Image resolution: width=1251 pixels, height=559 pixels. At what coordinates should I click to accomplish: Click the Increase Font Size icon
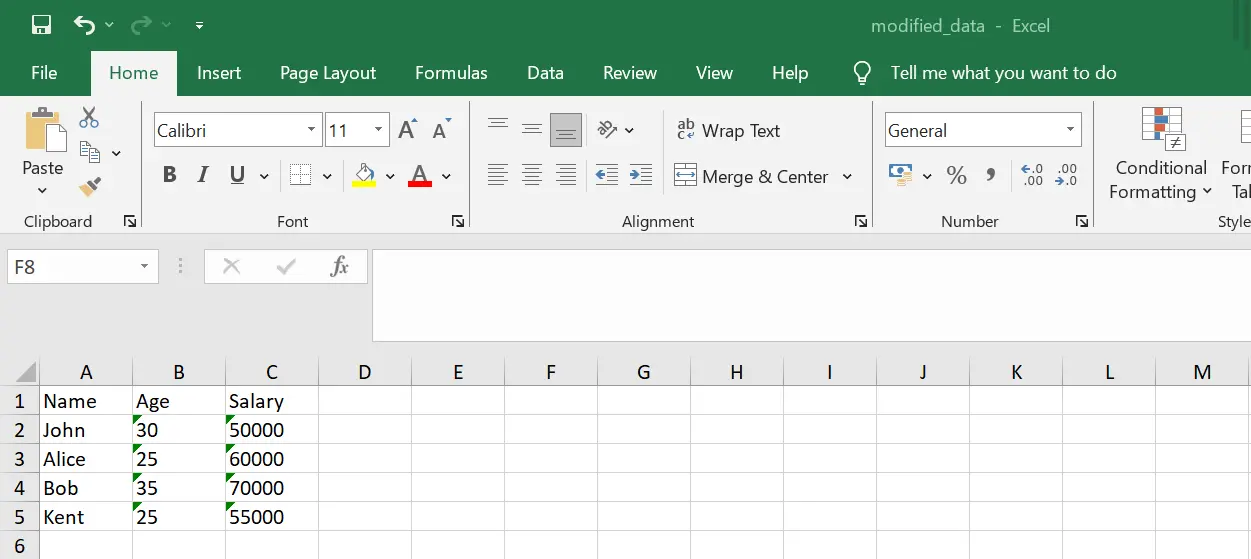pos(407,130)
